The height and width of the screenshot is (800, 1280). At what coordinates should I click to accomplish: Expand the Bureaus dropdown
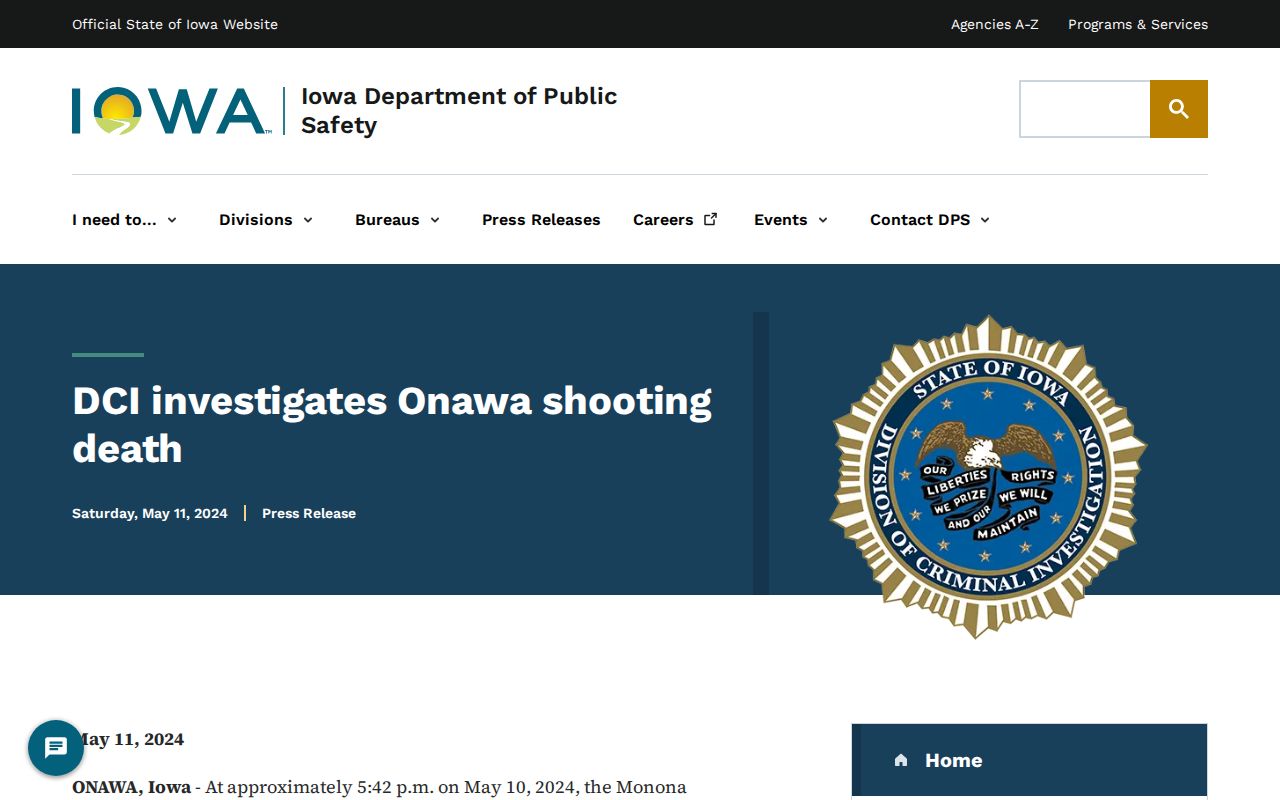point(398,220)
